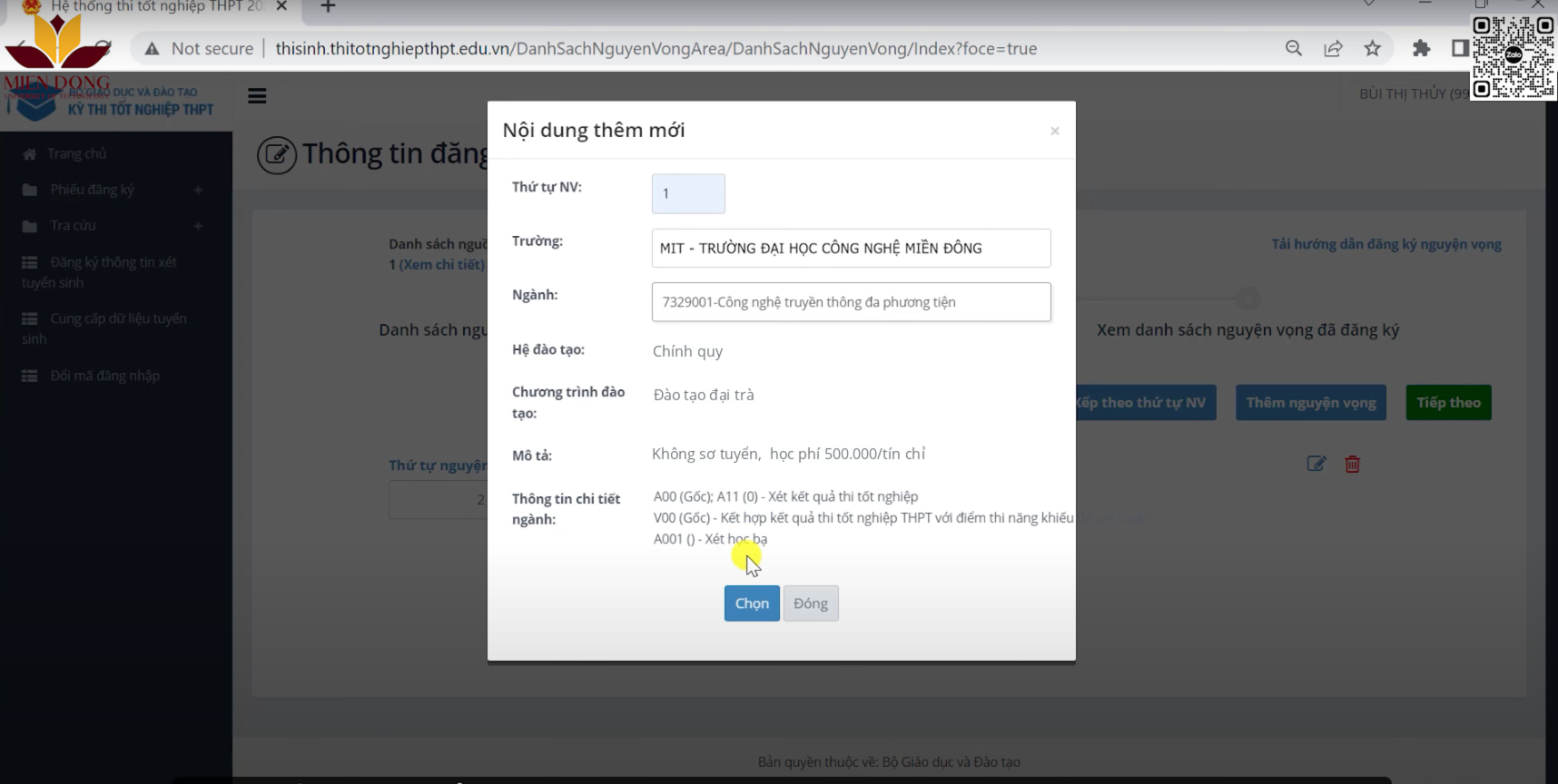1558x784 pixels.
Task: Open browser extensions puzzle icon
Action: (x=1421, y=48)
